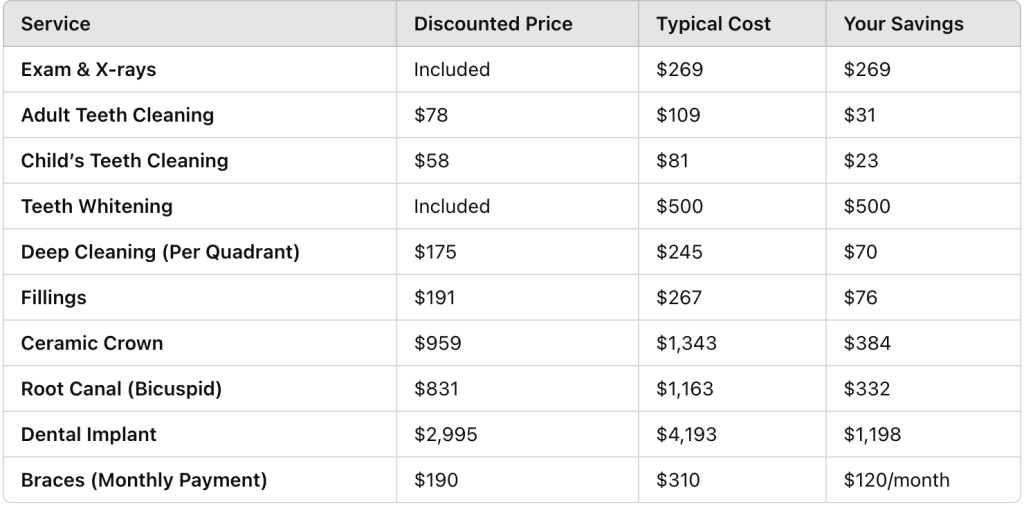Select the Adult Teeth Cleaning service cell

tap(118, 115)
